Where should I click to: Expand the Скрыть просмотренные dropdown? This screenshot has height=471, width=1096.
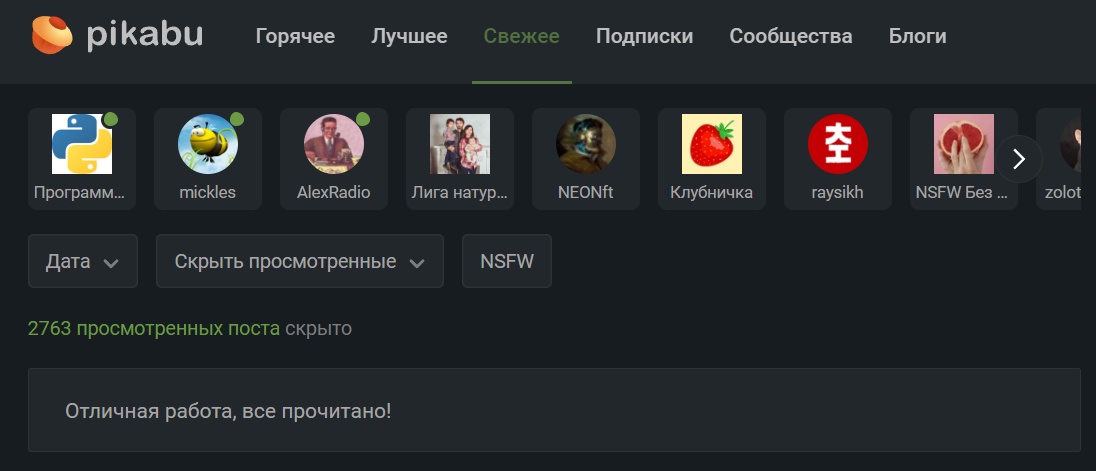pyautogui.click(x=300, y=261)
